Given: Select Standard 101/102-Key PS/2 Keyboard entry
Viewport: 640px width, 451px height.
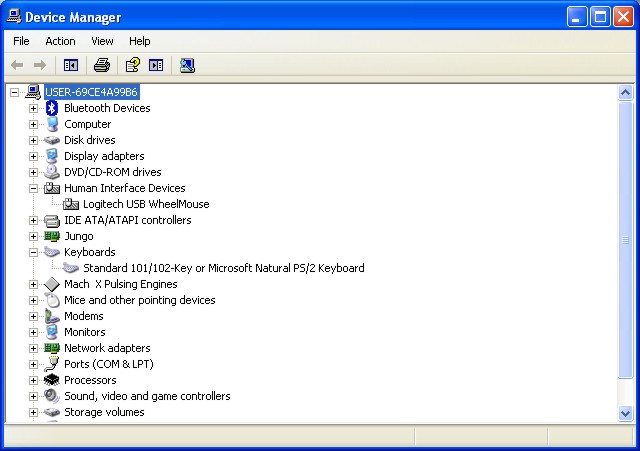Looking at the screenshot, I should coord(224,268).
